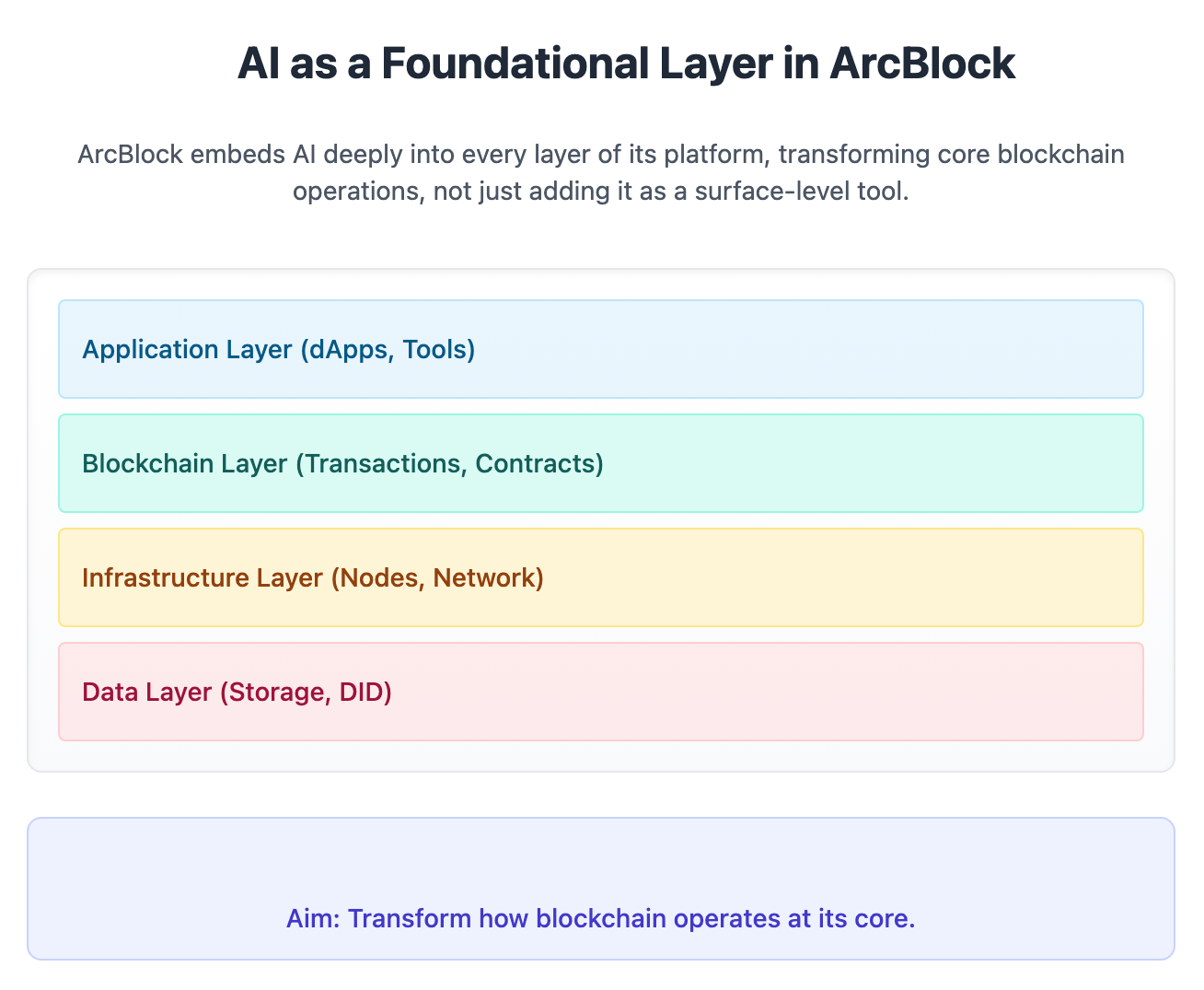Click the '(Storage, DID)' text
The width and height of the screenshot is (1204, 990).
(x=307, y=692)
